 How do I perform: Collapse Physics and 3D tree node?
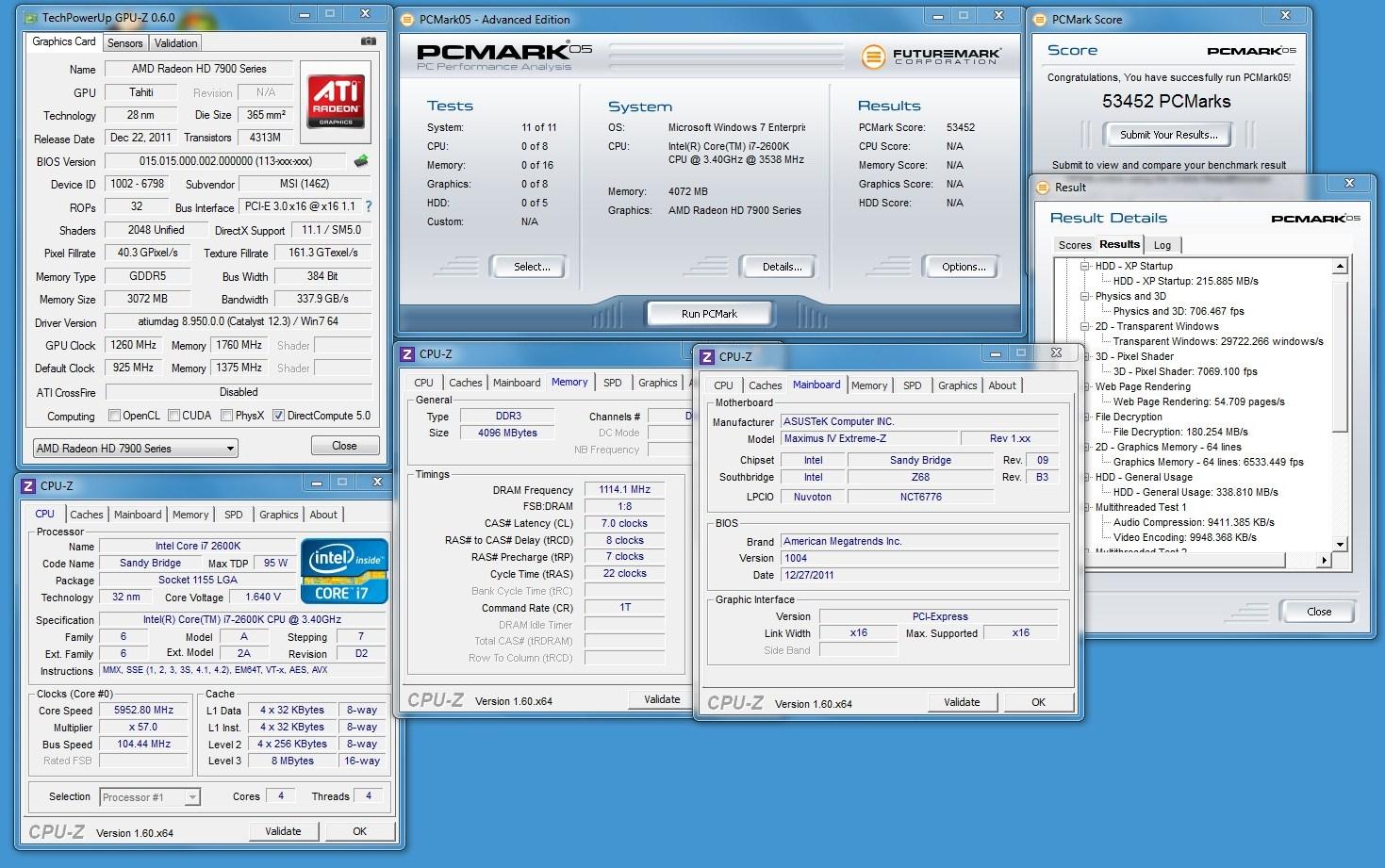click(x=1084, y=297)
